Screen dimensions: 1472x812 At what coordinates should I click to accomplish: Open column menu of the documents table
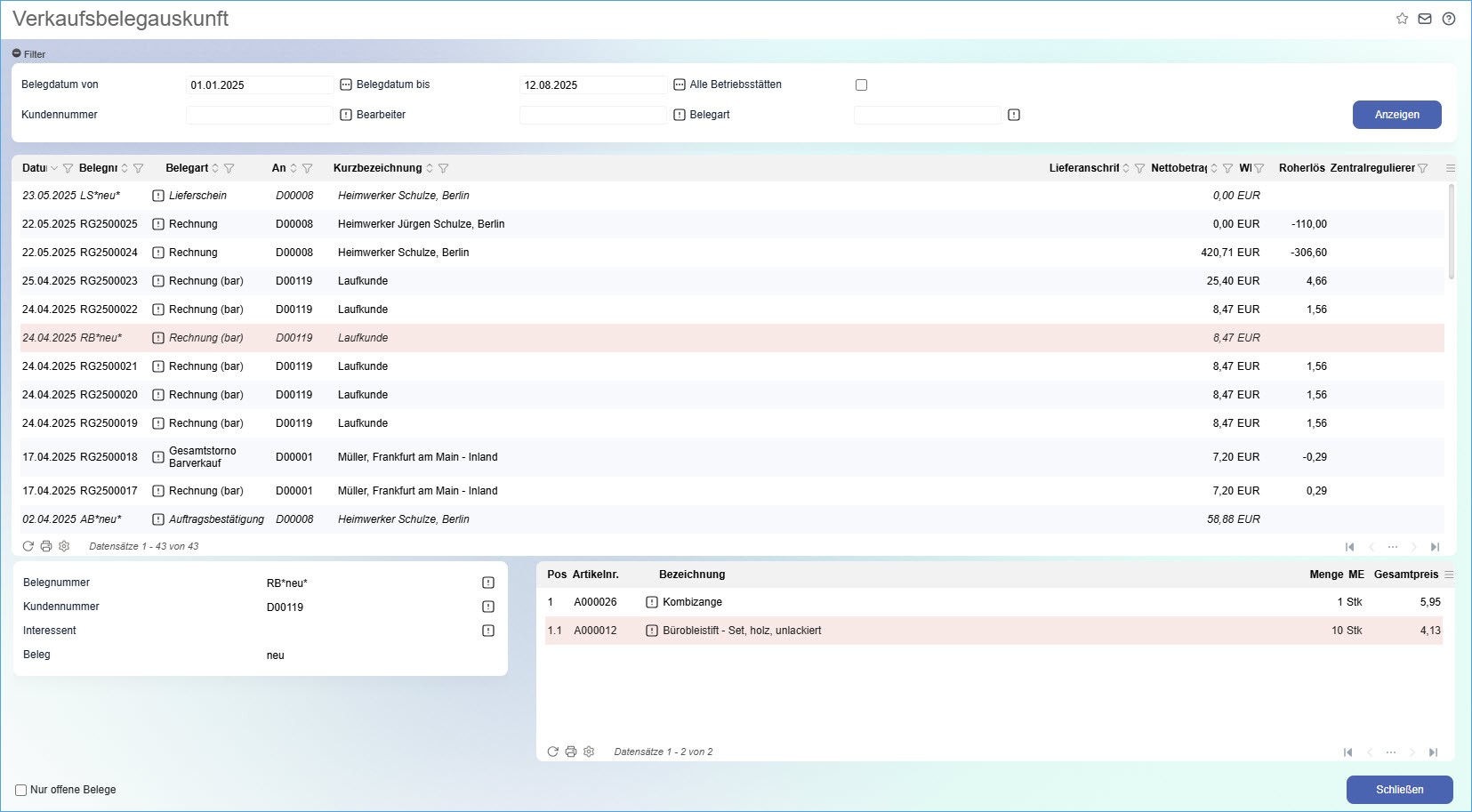1451,168
